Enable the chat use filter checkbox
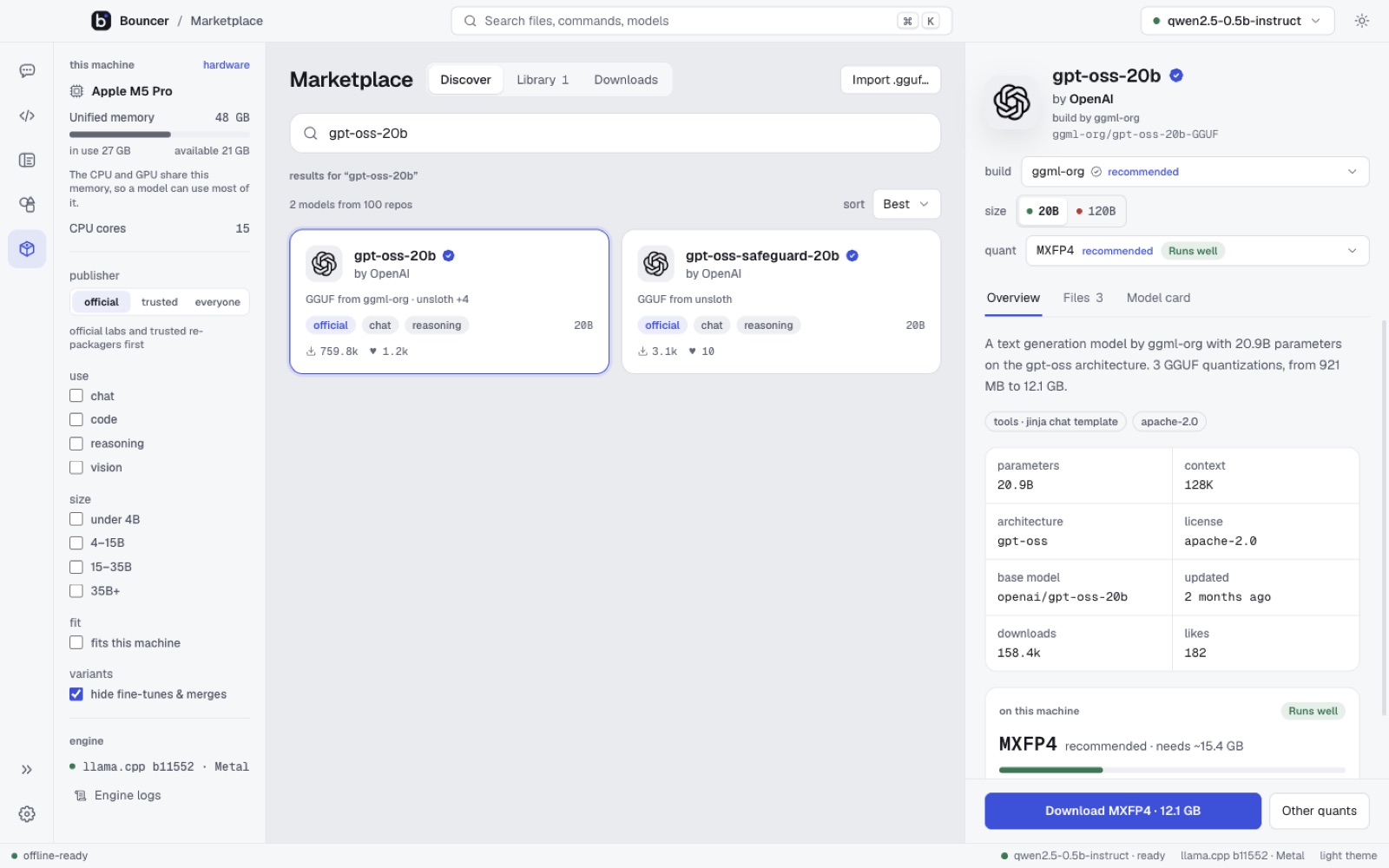 [76, 396]
